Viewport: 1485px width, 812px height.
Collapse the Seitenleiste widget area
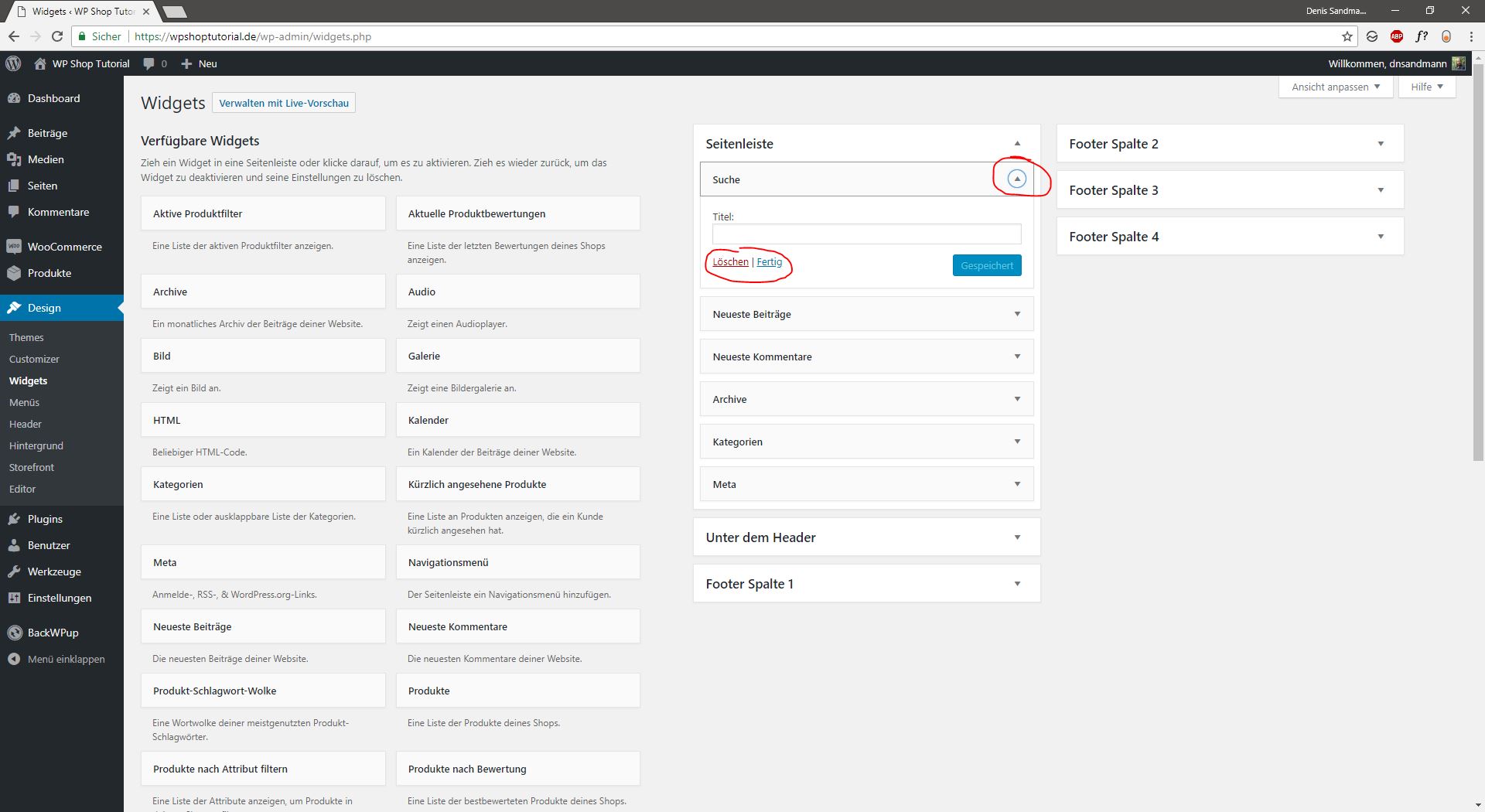click(x=1017, y=144)
